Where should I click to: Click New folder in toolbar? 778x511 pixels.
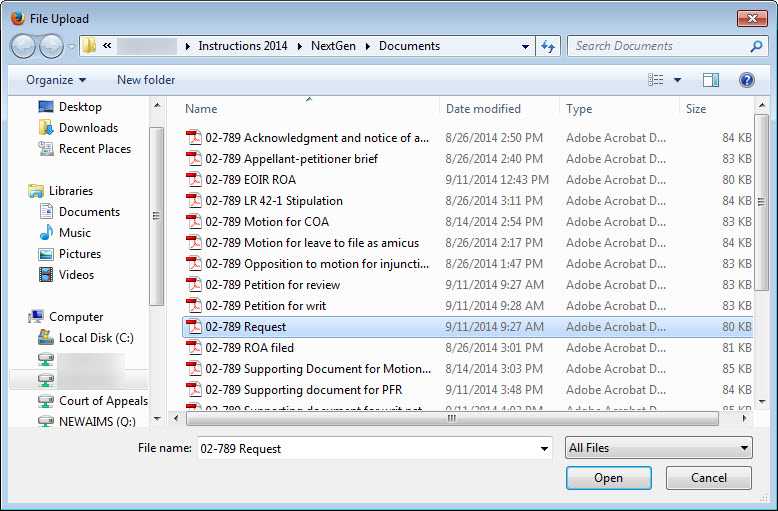tap(146, 80)
